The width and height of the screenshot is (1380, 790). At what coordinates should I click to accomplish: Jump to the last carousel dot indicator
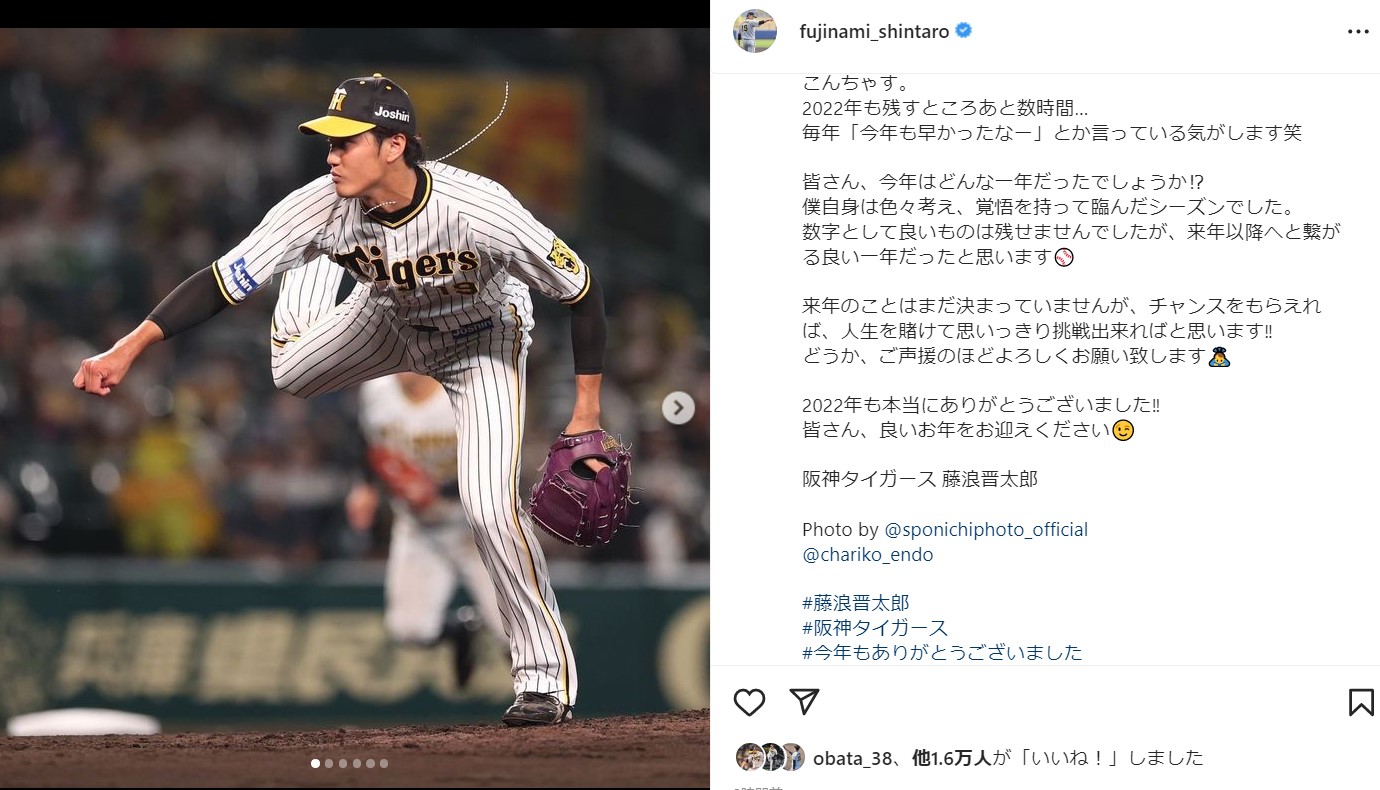click(x=384, y=763)
